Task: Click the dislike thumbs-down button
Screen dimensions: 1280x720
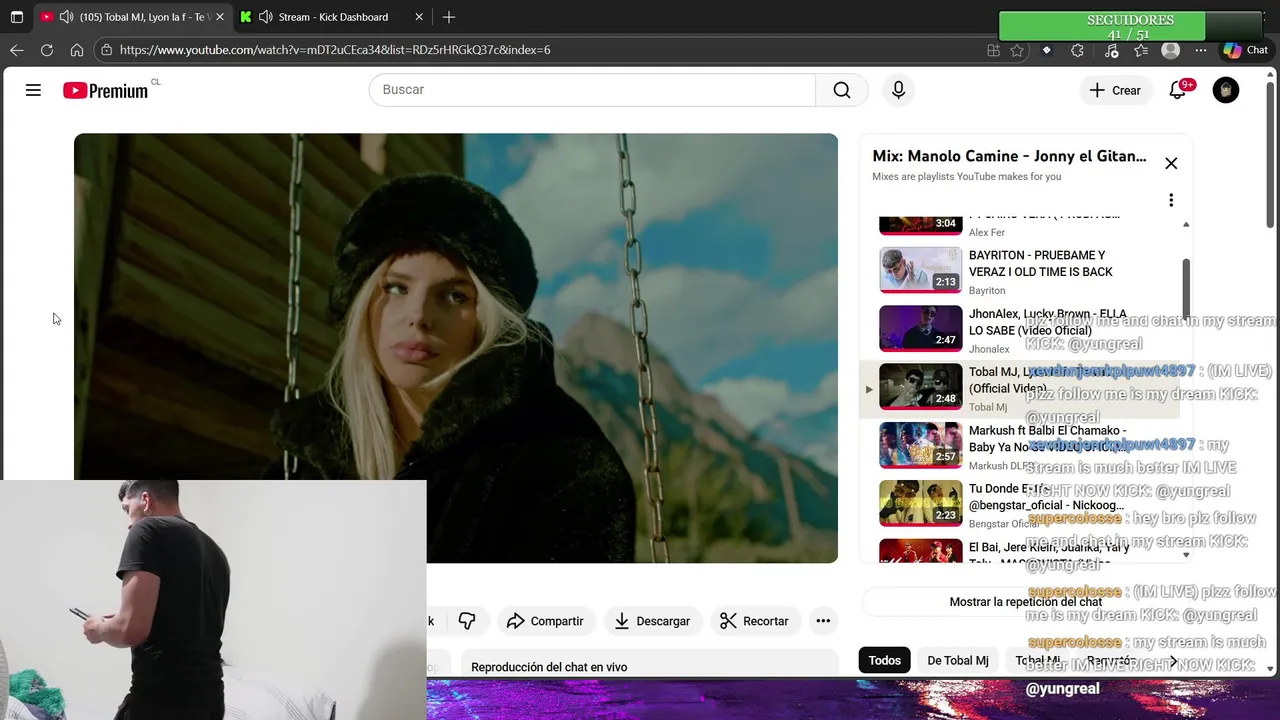Action: 466,621
